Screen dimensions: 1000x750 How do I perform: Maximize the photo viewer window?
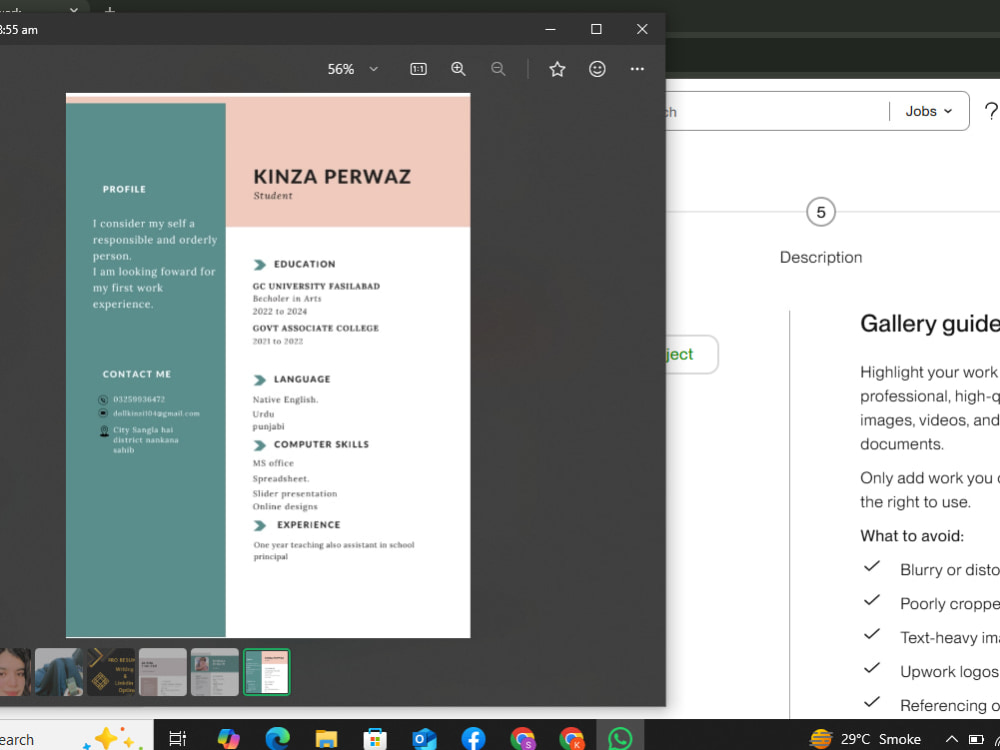[x=596, y=29]
